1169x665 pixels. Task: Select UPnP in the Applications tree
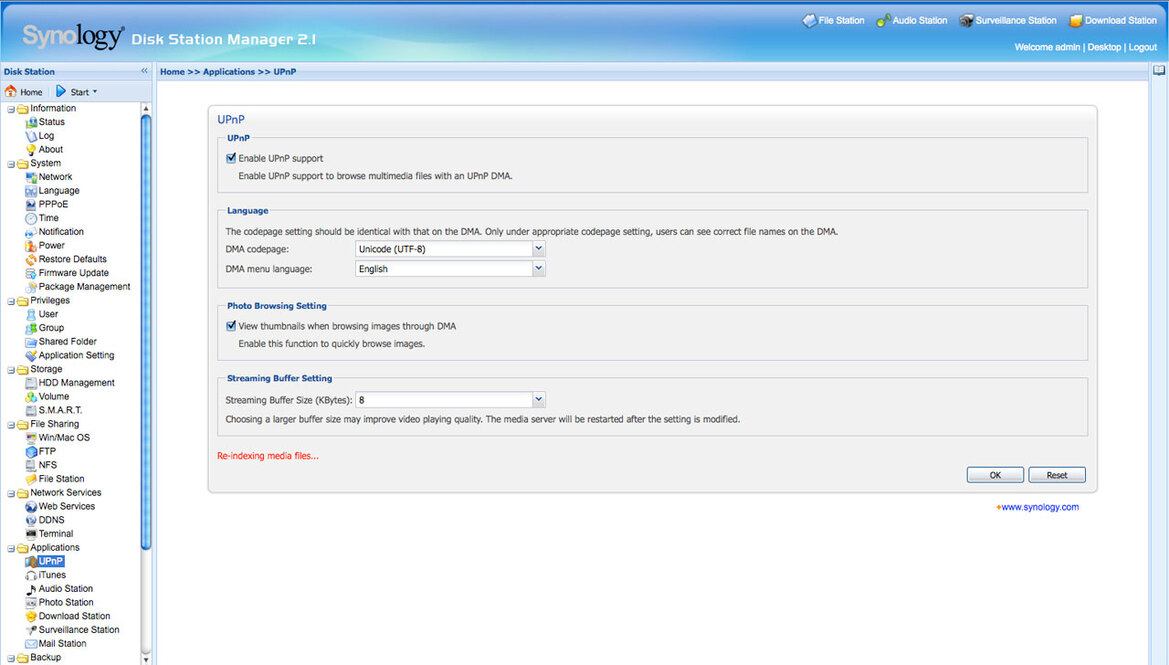click(x=51, y=561)
